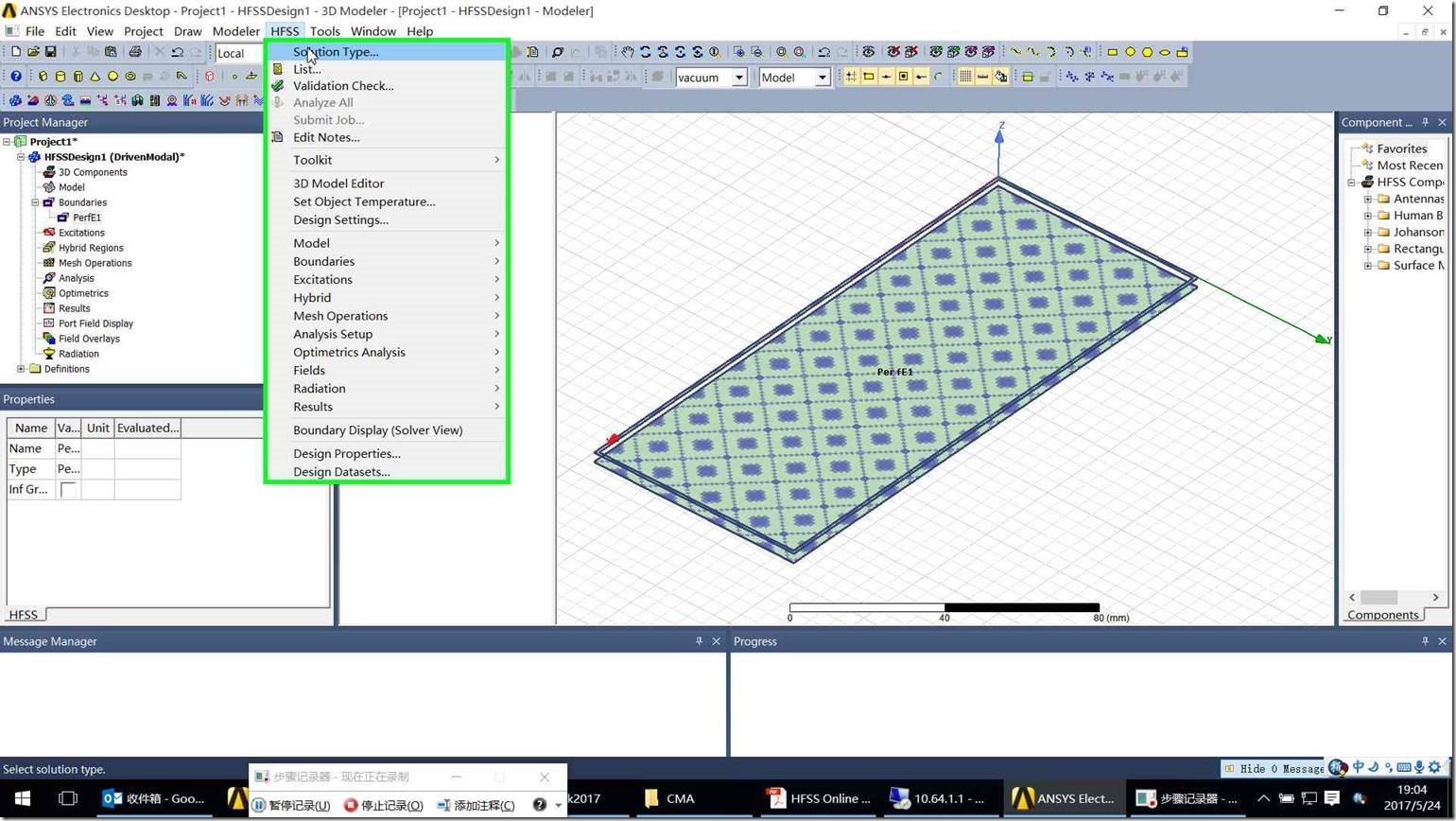
Task: Open Design Properties... in HFSS menu
Action: click(388, 453)
